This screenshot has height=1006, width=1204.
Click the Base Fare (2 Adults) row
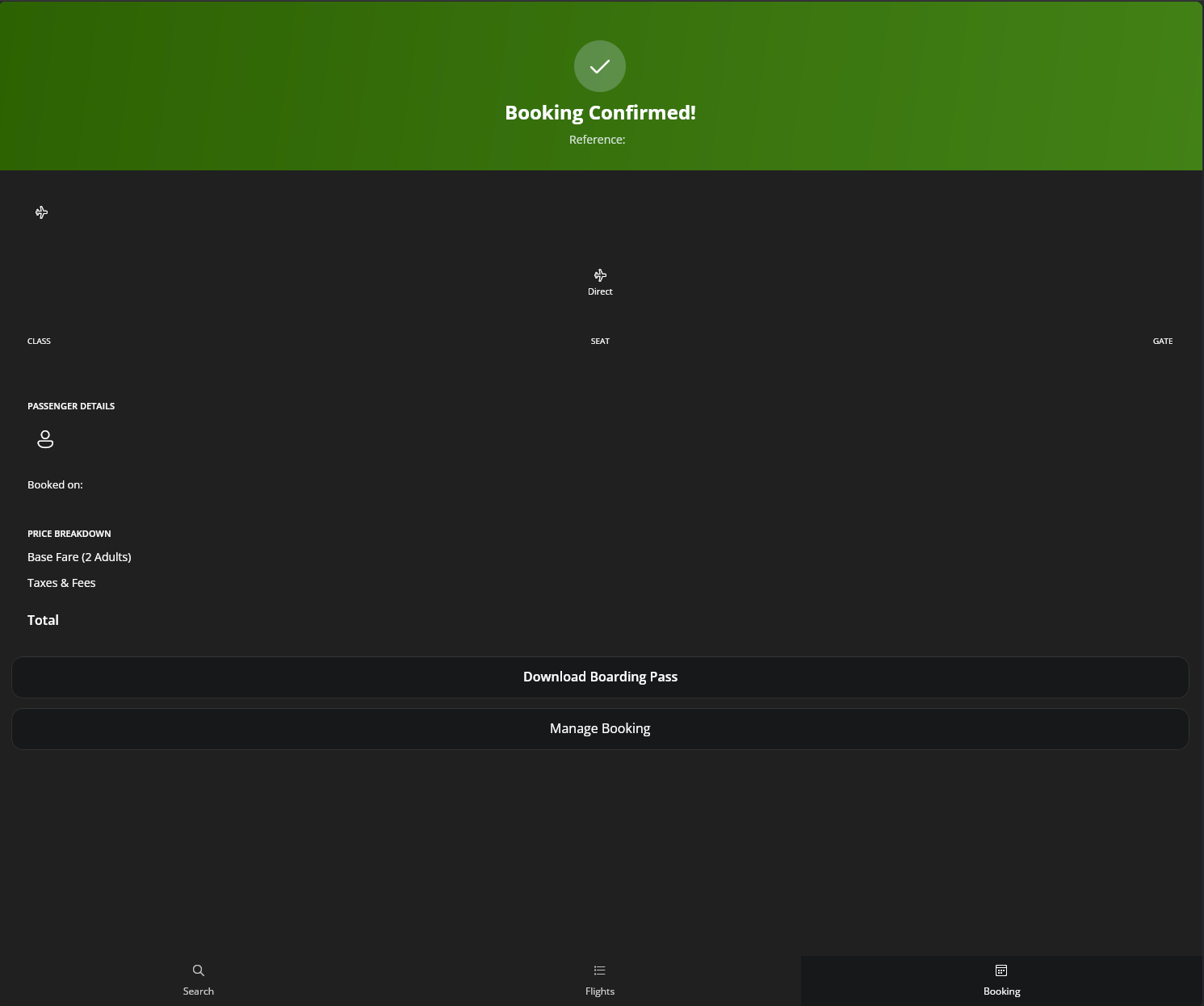[79, 557]
